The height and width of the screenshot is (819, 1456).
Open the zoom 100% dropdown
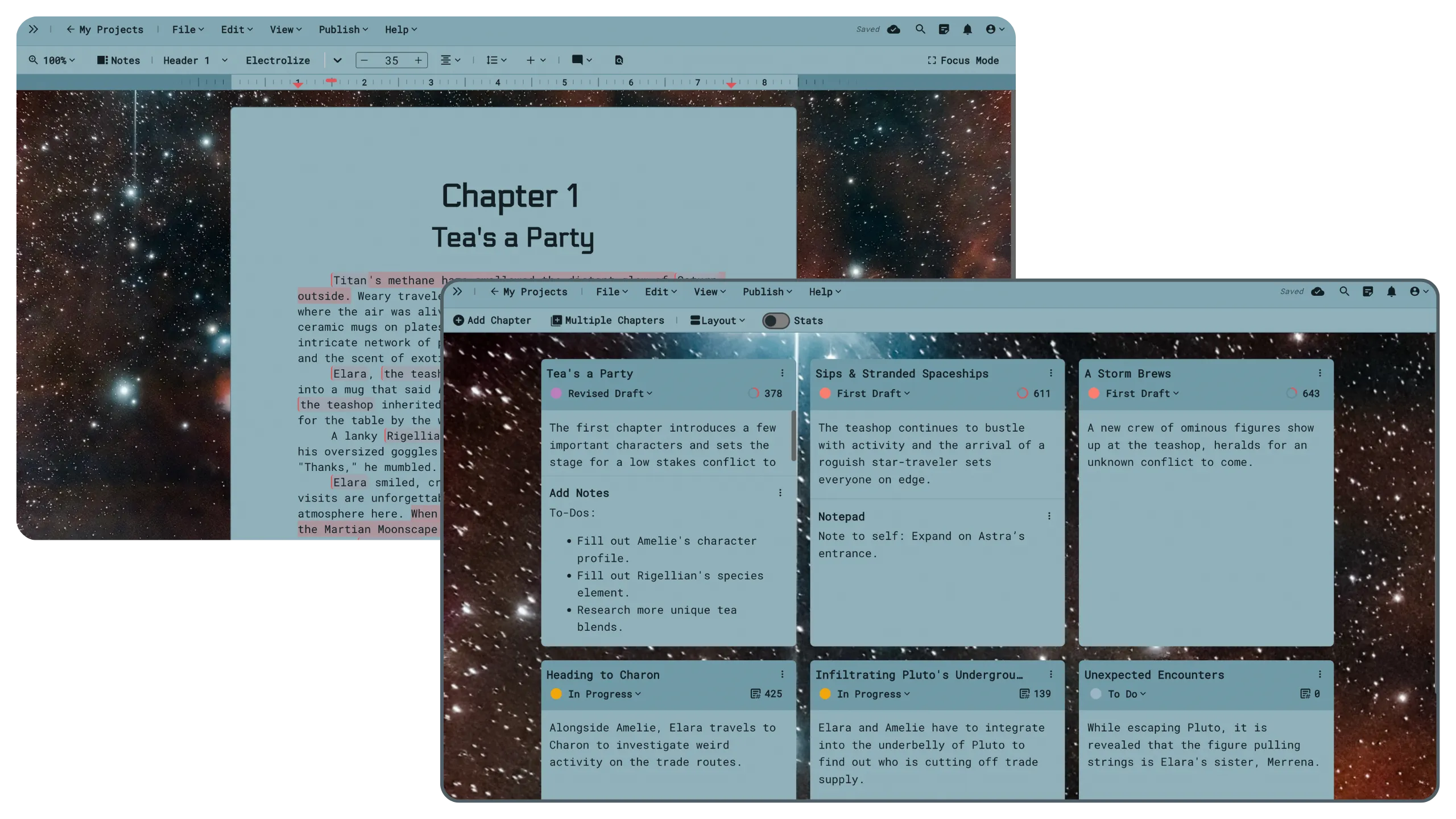click(52, 60)
